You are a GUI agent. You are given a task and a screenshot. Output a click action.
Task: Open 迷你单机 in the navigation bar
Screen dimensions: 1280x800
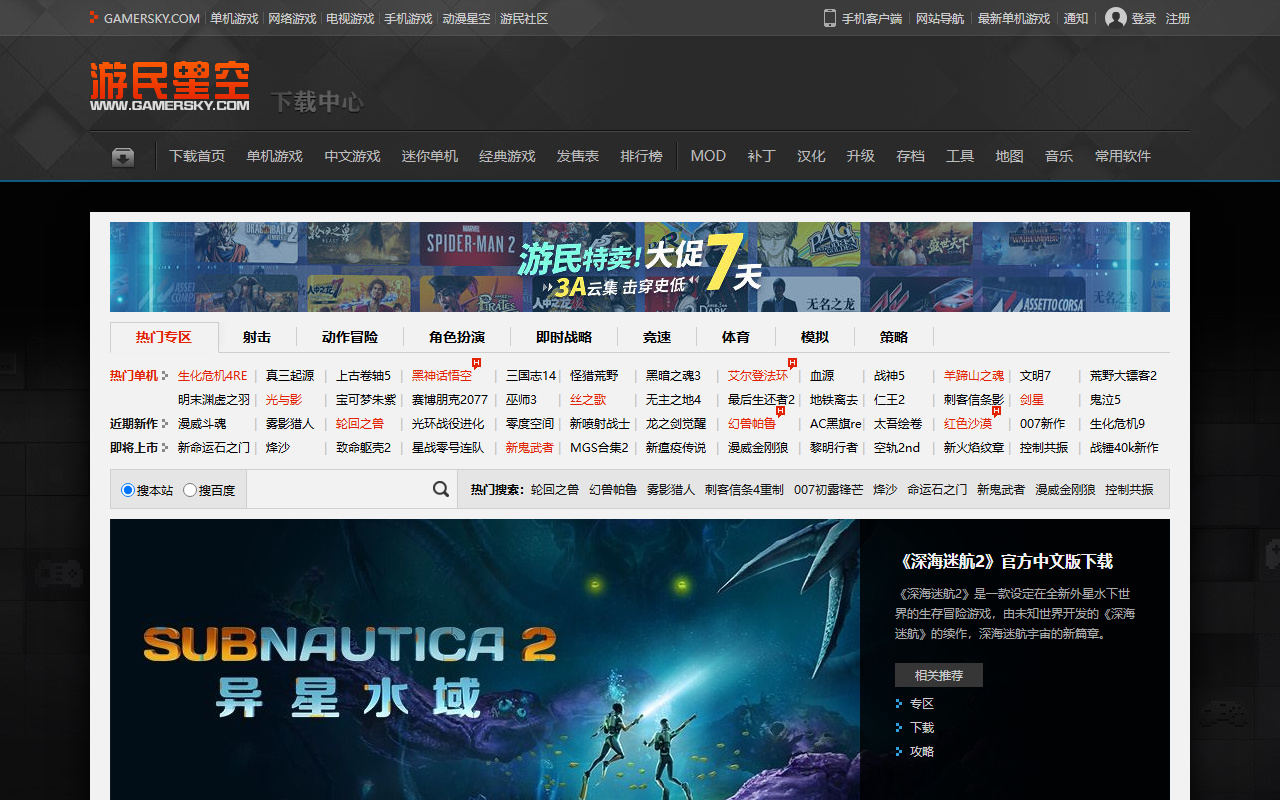coord(430,156)
